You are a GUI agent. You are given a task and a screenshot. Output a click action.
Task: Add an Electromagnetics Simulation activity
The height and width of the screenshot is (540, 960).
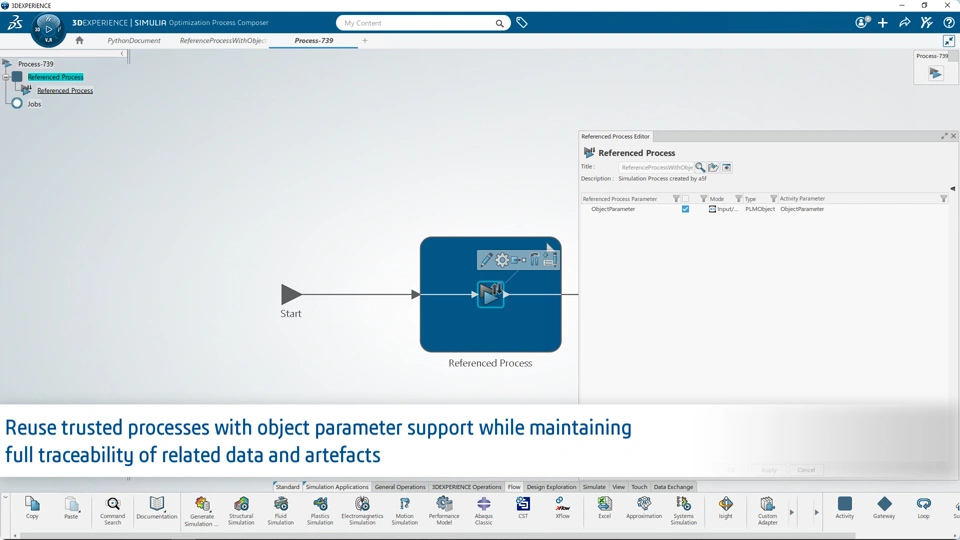[362, 511]
